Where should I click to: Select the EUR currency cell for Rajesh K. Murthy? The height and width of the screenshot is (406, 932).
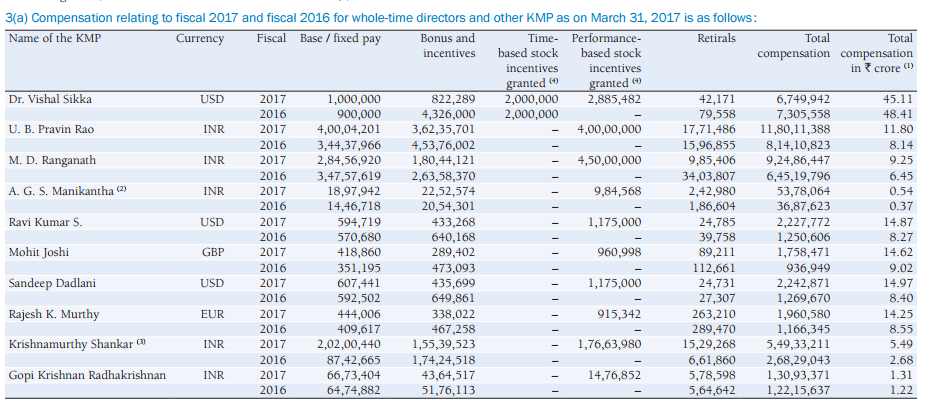click(212, 314)
